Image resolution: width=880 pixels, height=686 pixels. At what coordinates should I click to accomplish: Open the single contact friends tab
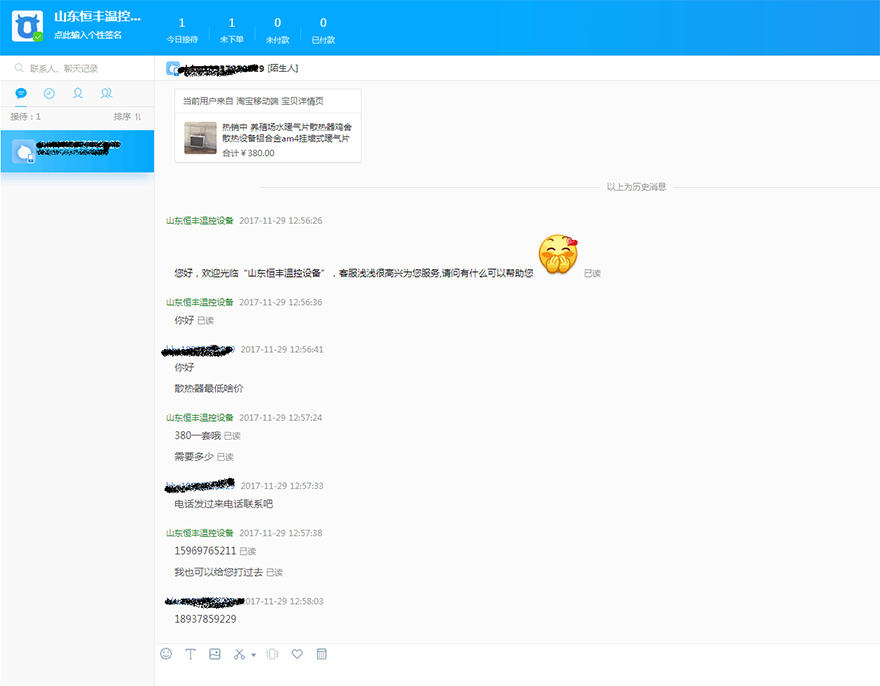(x=78, y=93)
